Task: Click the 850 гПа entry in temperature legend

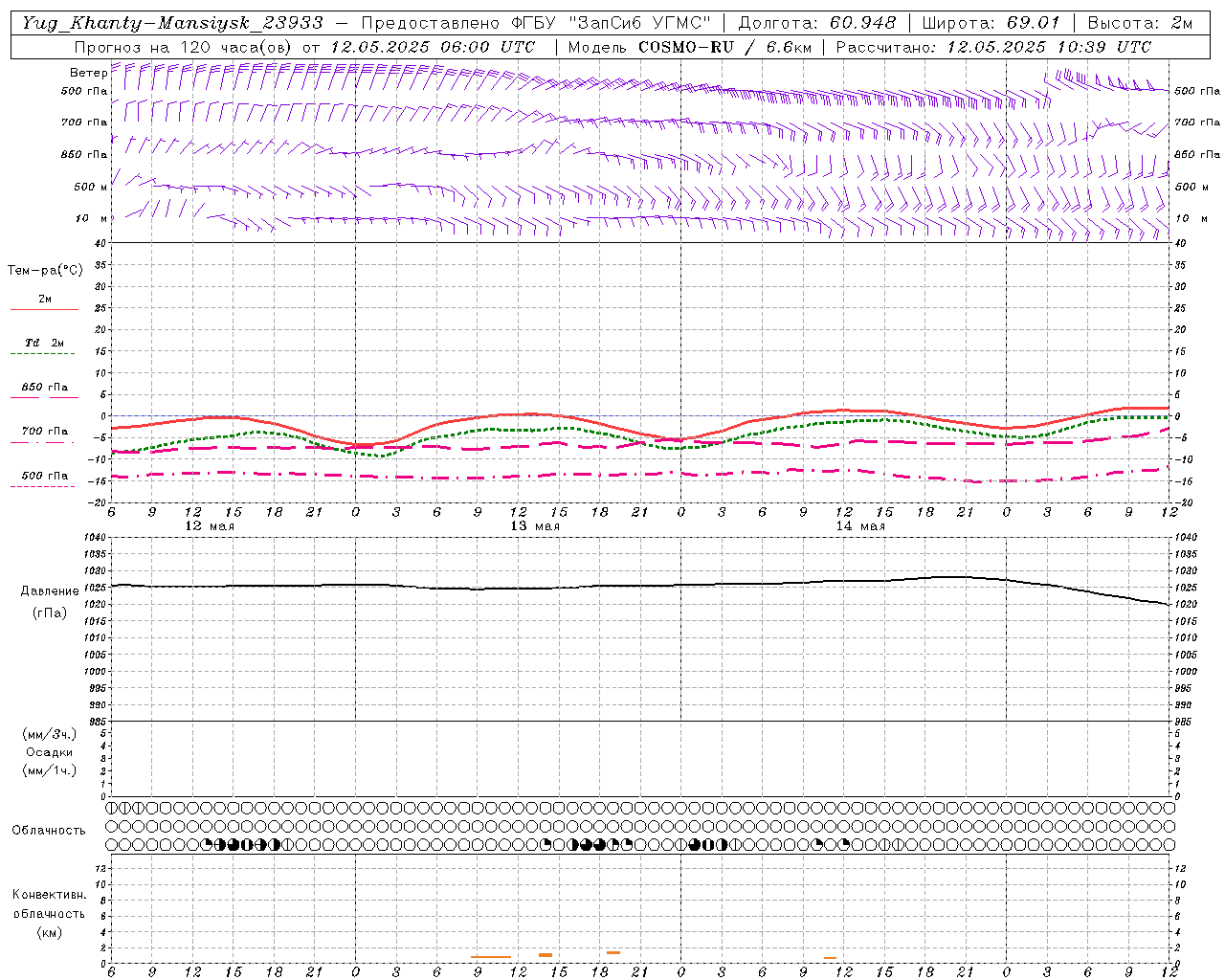Action: click(44, 389)
